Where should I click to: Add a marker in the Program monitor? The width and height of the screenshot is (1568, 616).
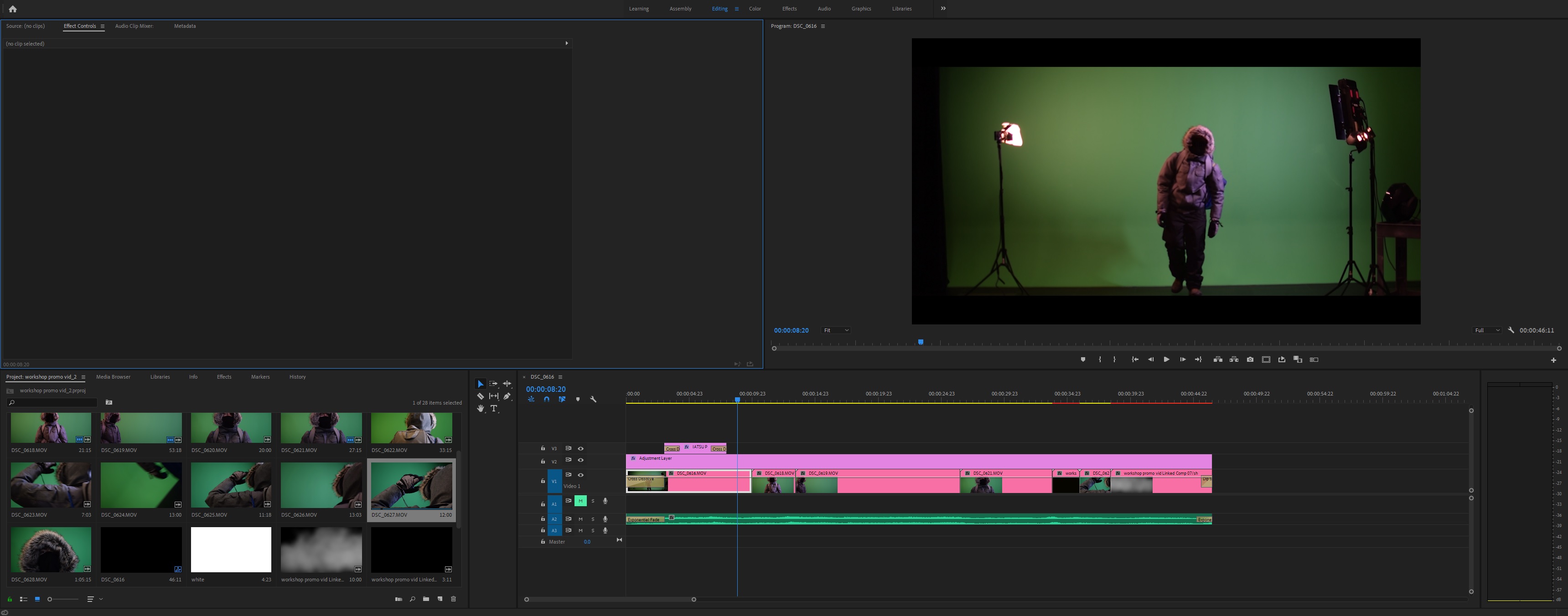pyautogui.click(x=1083, y=359)
